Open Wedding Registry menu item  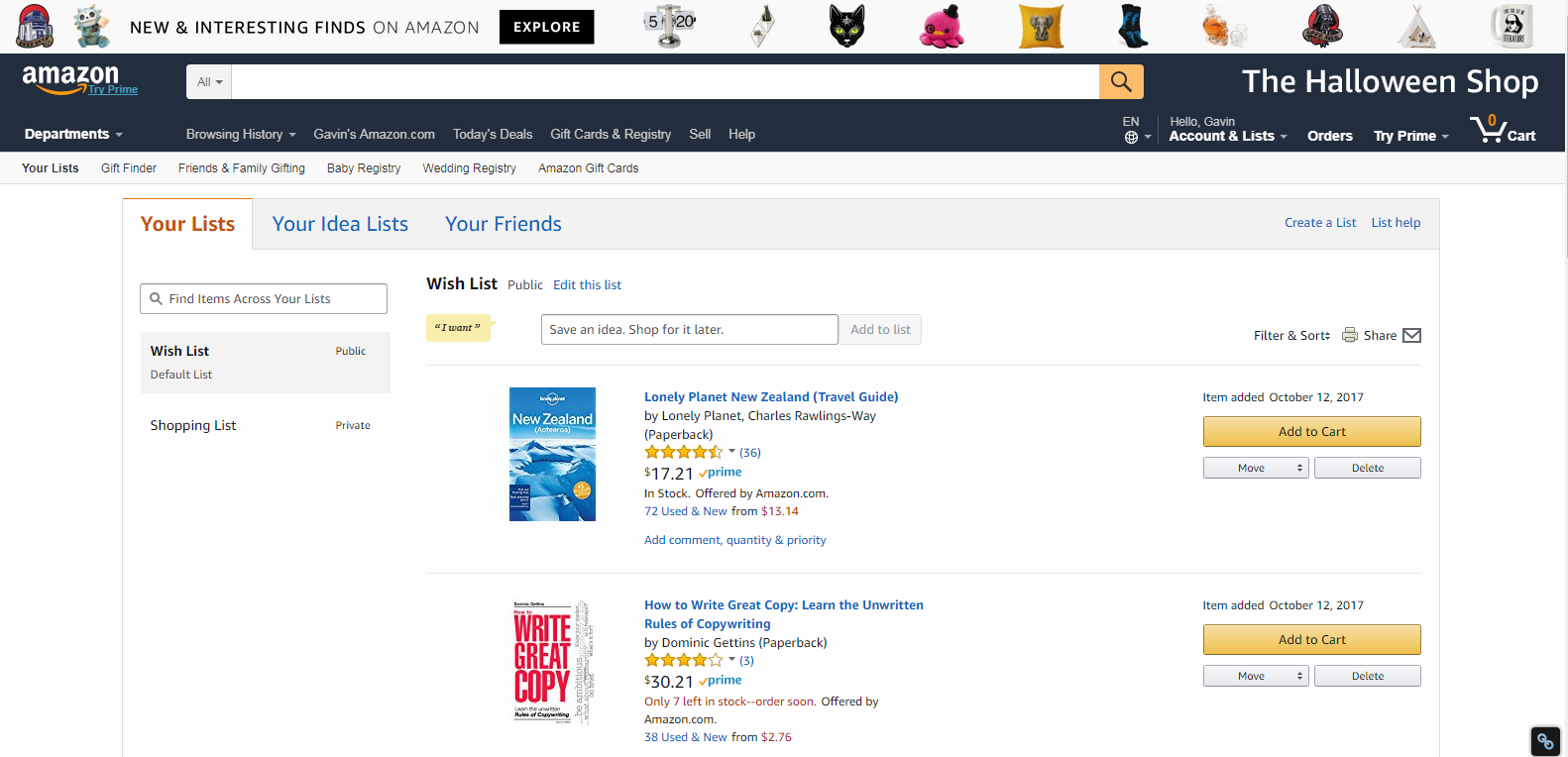(469, 168)
